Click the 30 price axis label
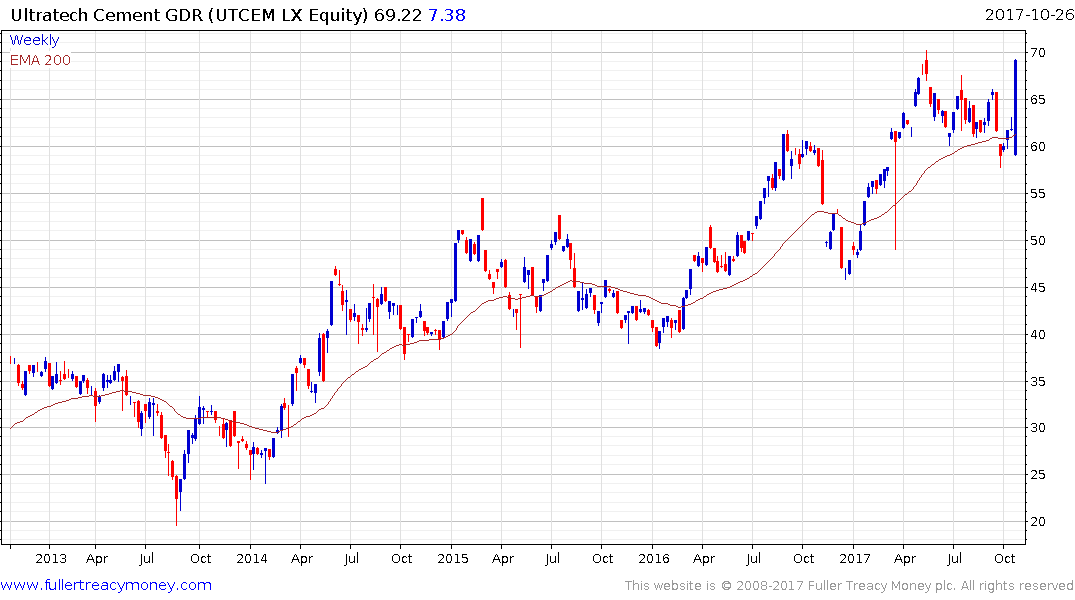 pos(1037,428)
